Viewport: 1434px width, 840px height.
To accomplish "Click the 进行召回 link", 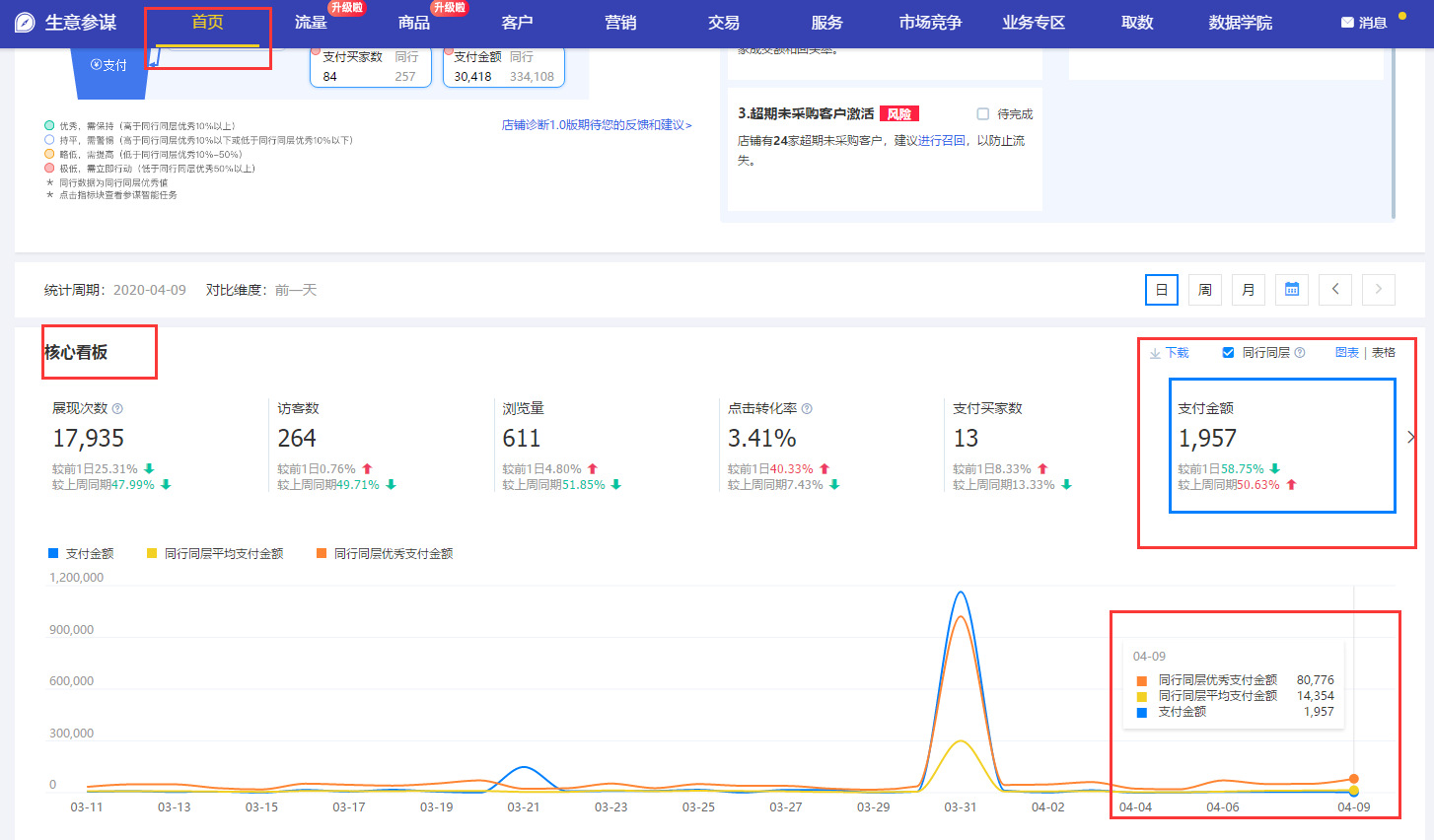I will (x=942, y=141).
